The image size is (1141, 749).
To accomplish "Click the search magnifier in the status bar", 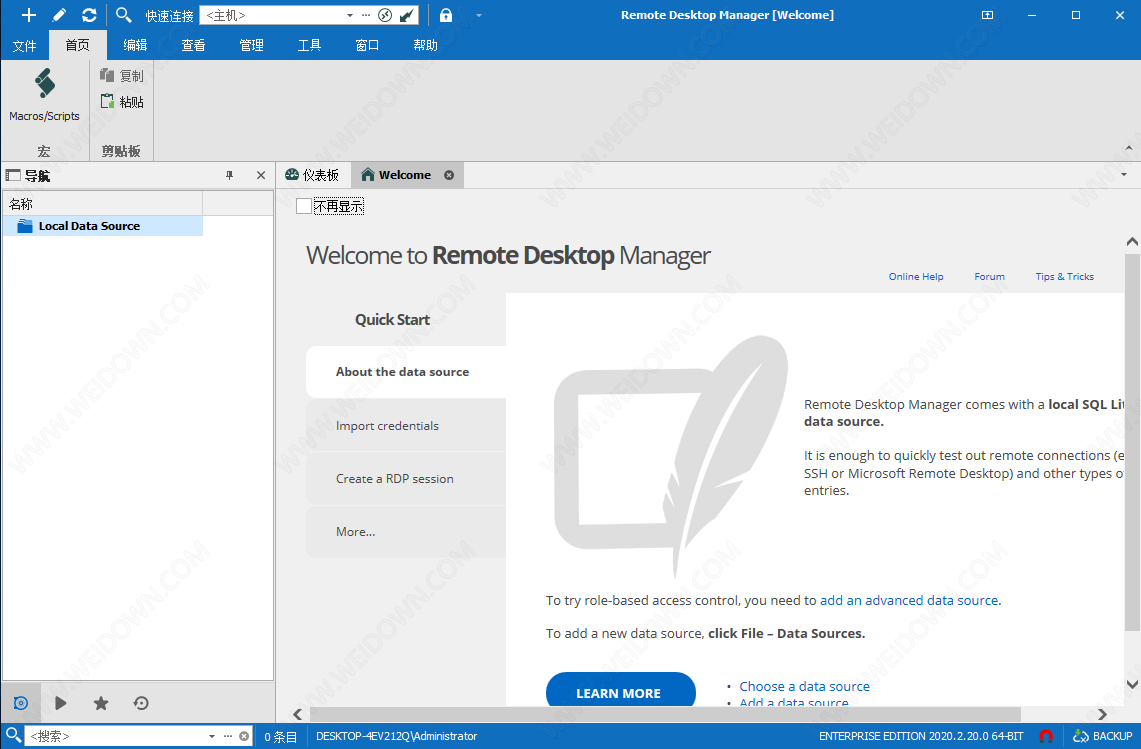I will 13,735.
